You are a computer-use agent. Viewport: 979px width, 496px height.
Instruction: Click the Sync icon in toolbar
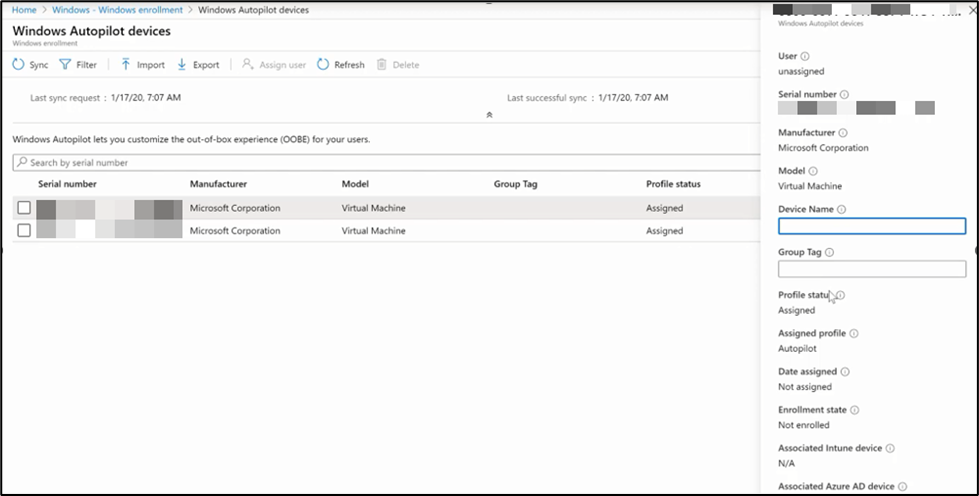coord(18,64)
